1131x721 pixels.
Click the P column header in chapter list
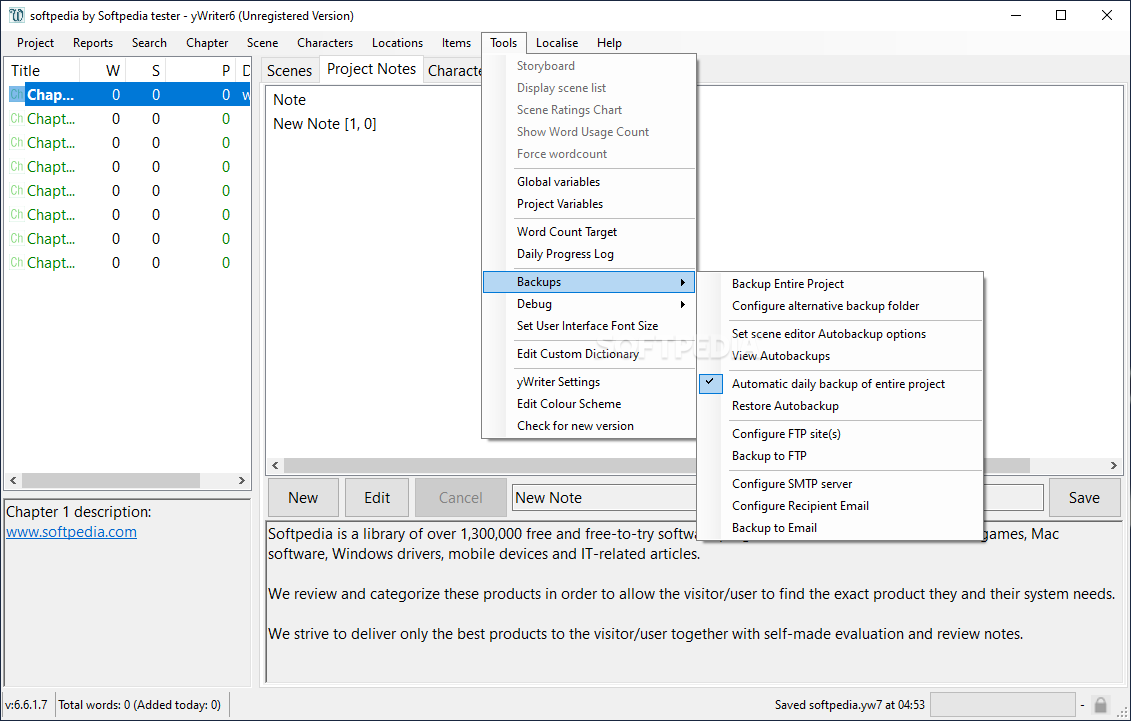[201, 71]
